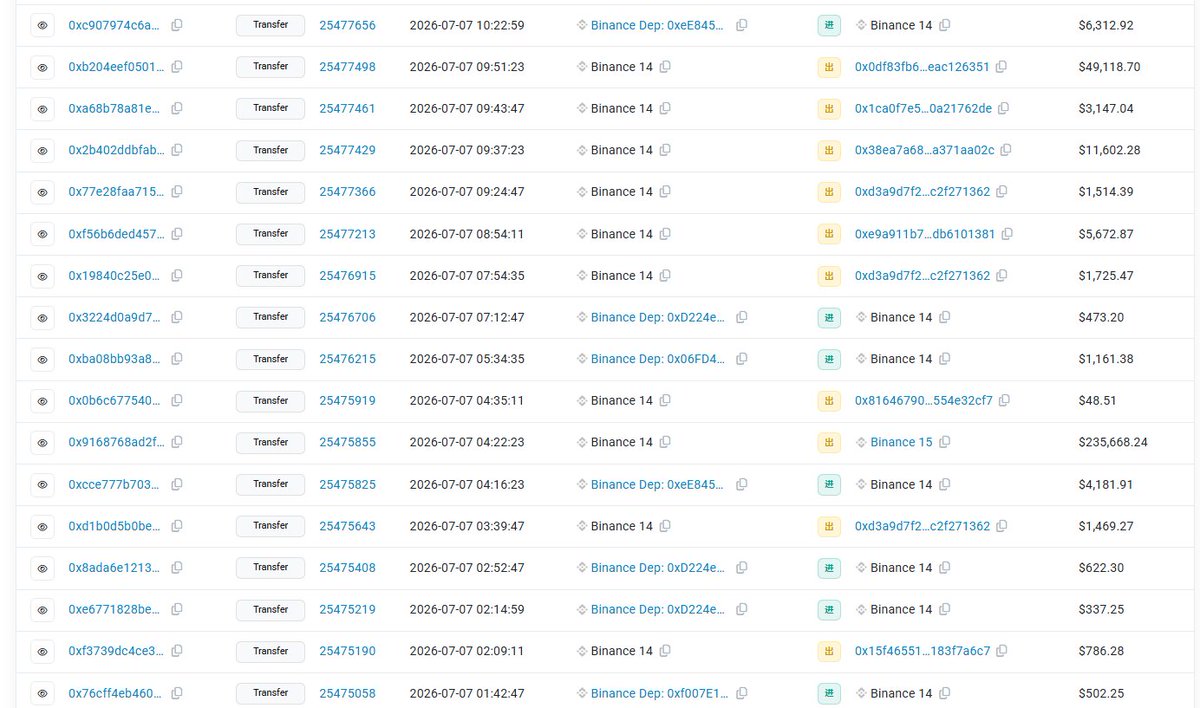
Task: Toggle the eye icon for 0xd1b0d5b0be
Action: coord(43,526)
